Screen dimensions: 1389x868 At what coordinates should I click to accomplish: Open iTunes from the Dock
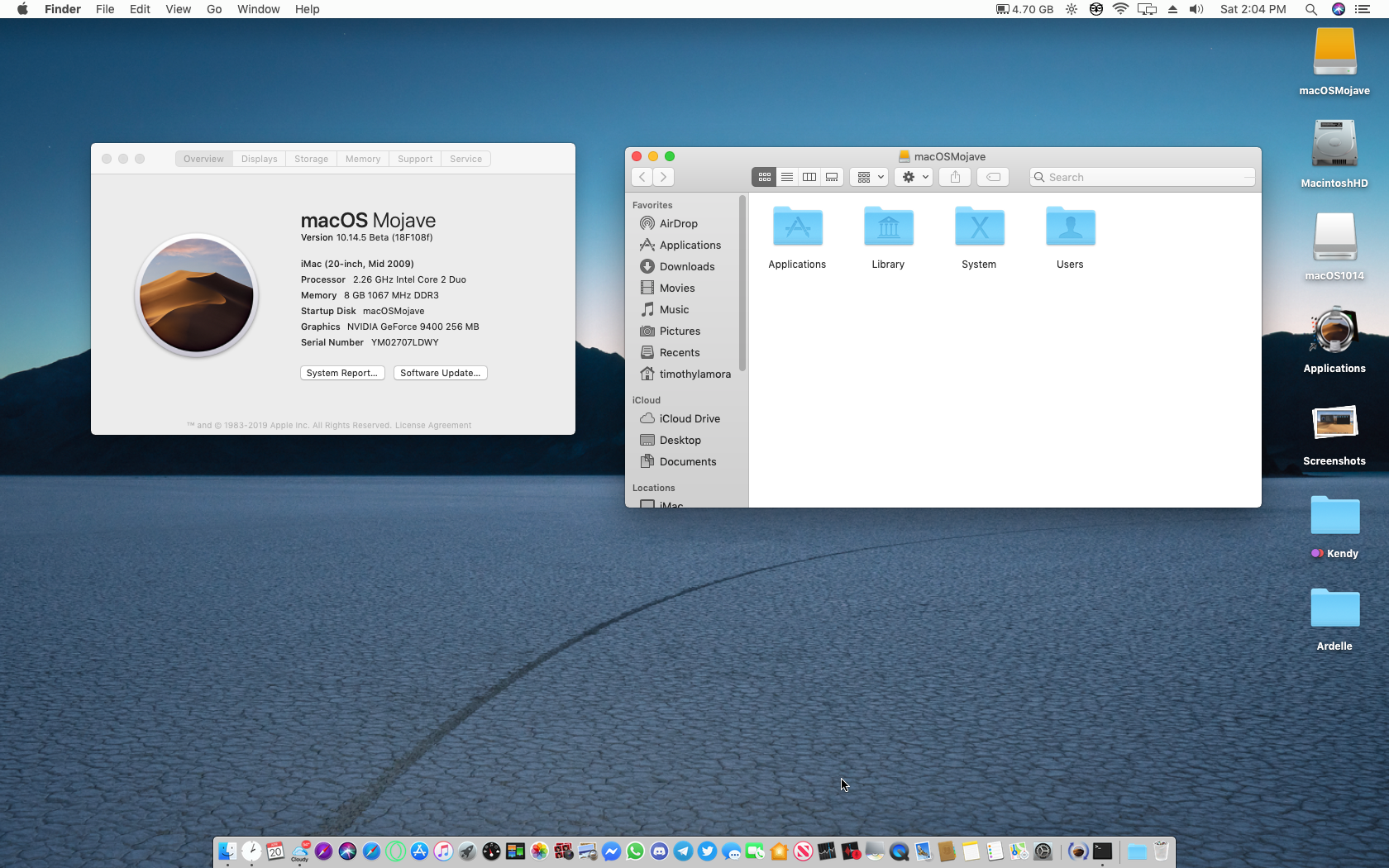tap(443, 851)
